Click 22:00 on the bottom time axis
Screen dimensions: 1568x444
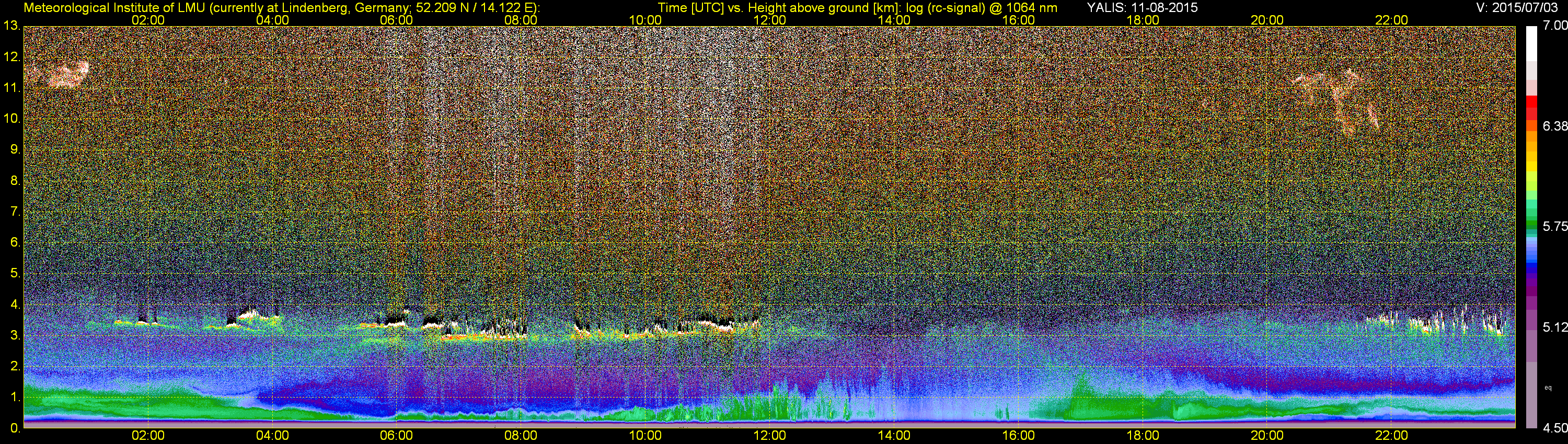point(1391,436)
